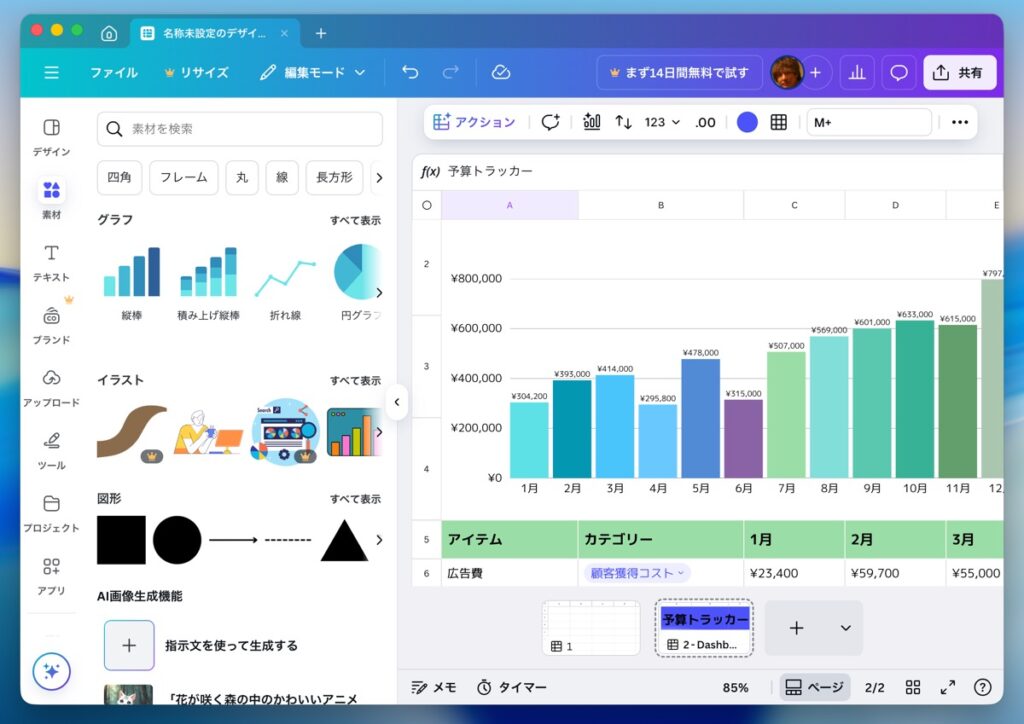Open the Canva AI sparkle assistant
1024x724 pixels.
tap(51, 670)
